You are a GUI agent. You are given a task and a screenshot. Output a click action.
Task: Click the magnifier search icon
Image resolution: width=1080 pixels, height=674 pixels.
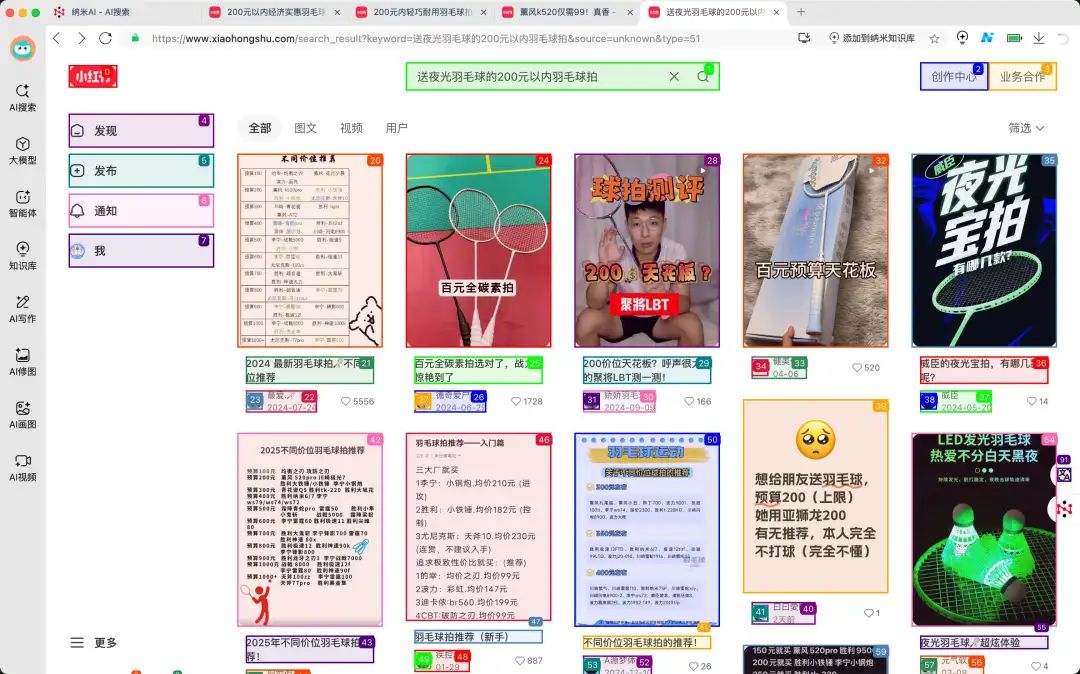(x=703, y=76)
